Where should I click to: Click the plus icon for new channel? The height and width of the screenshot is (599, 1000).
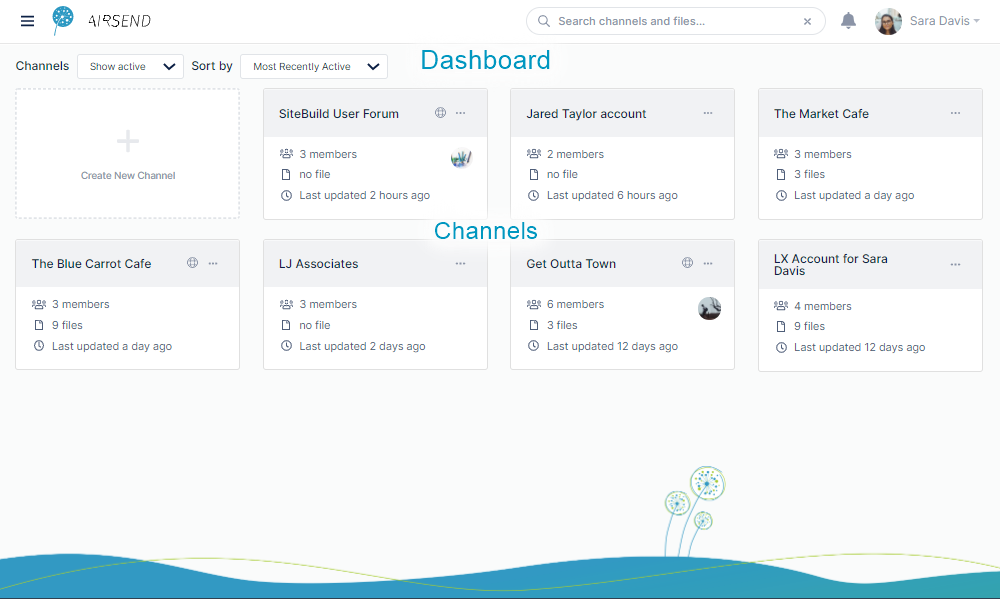(x=128, y=141)
